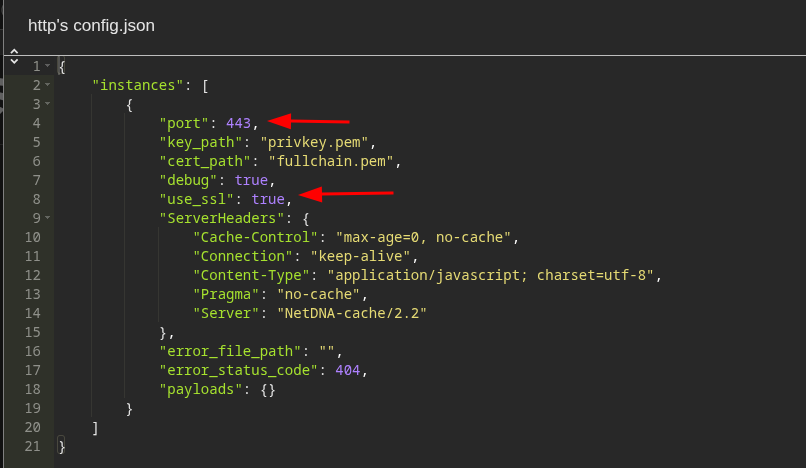Click the "fullchain.pem" string value
The height and width of the screenshot is (468, 806).
(331, 161)
